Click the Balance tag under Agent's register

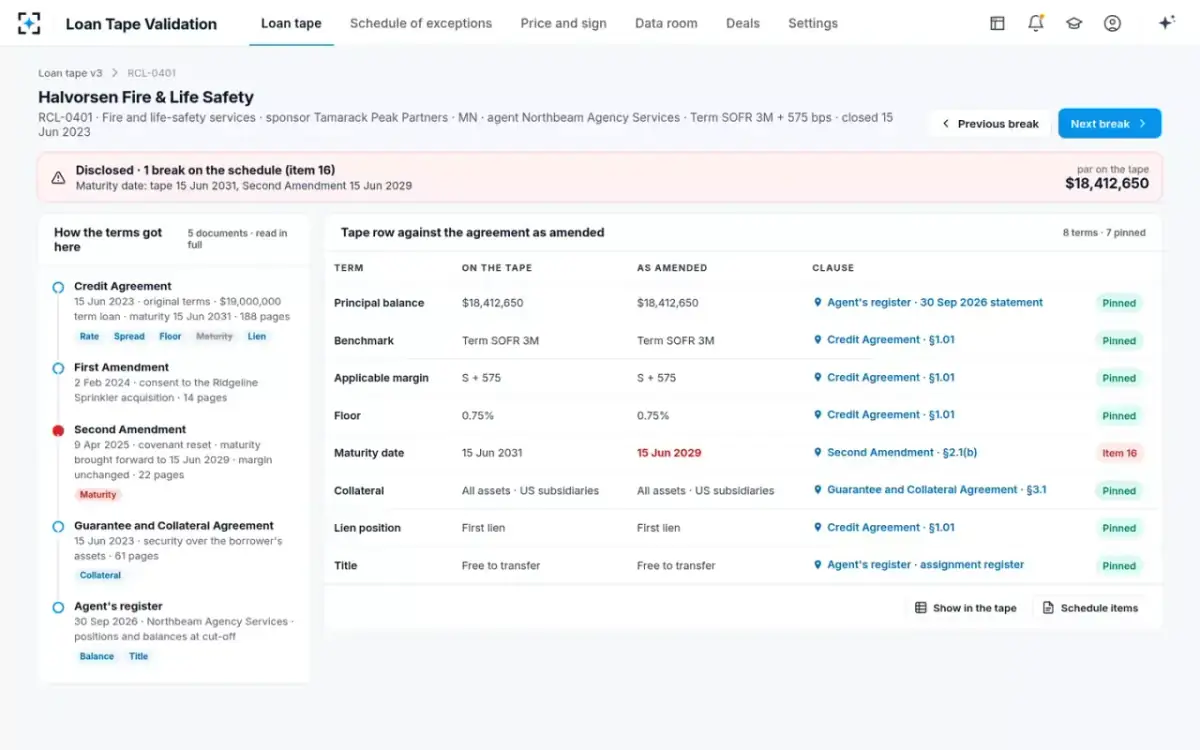[x=97, y=657]
